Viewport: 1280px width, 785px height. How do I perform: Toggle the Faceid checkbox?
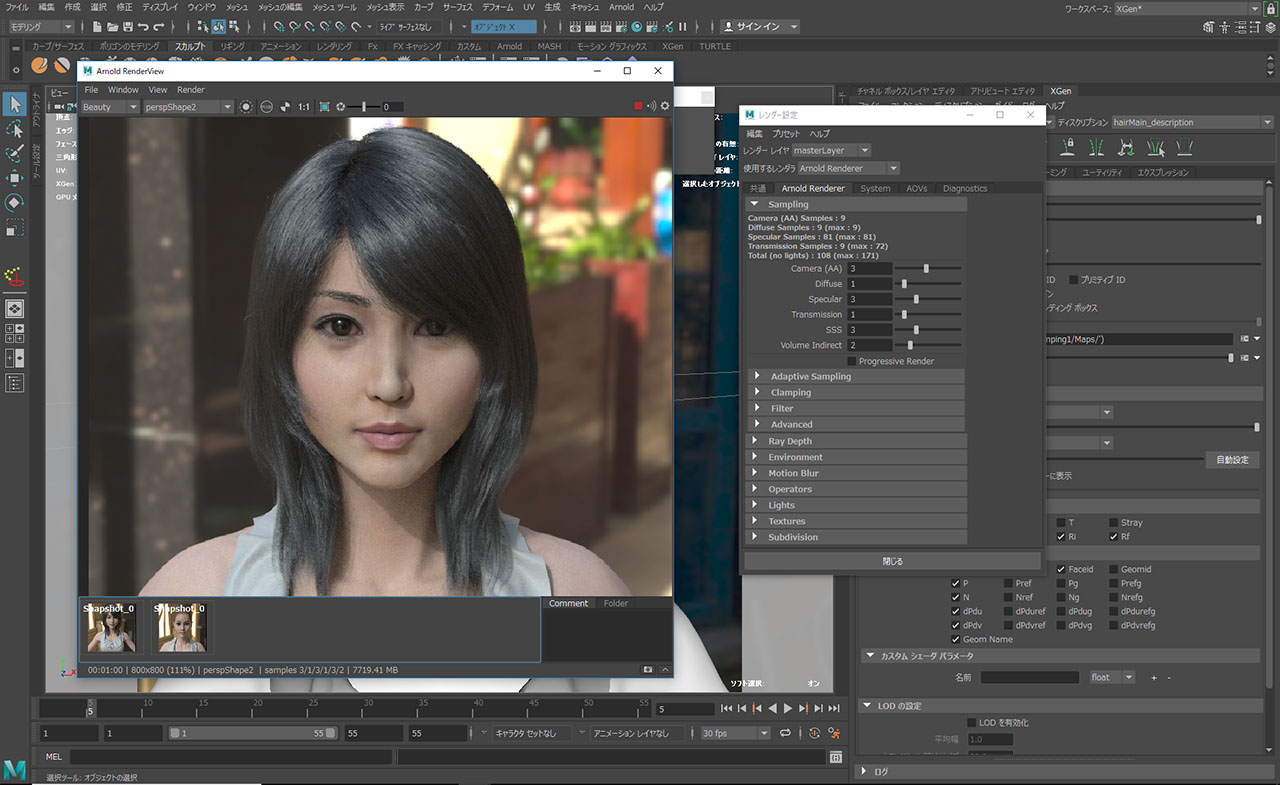(1061, 569)
